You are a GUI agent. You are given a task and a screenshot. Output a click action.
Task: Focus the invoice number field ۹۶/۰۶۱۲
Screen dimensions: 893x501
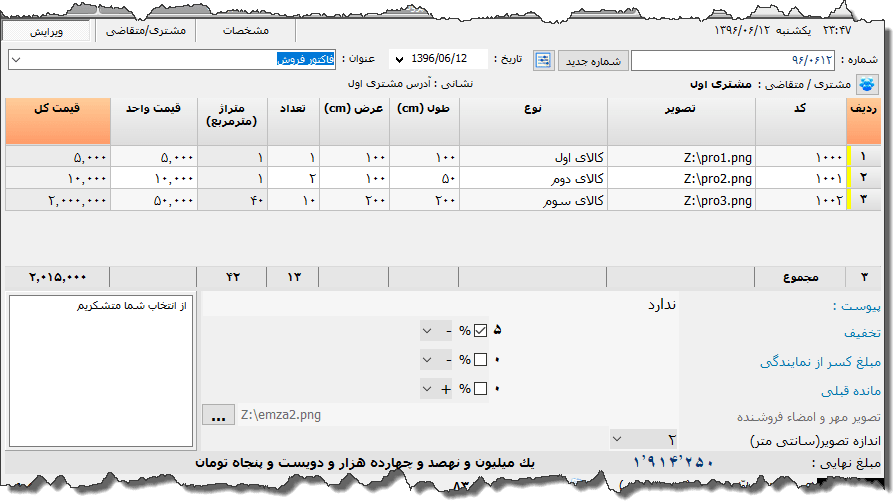[732, 60]
